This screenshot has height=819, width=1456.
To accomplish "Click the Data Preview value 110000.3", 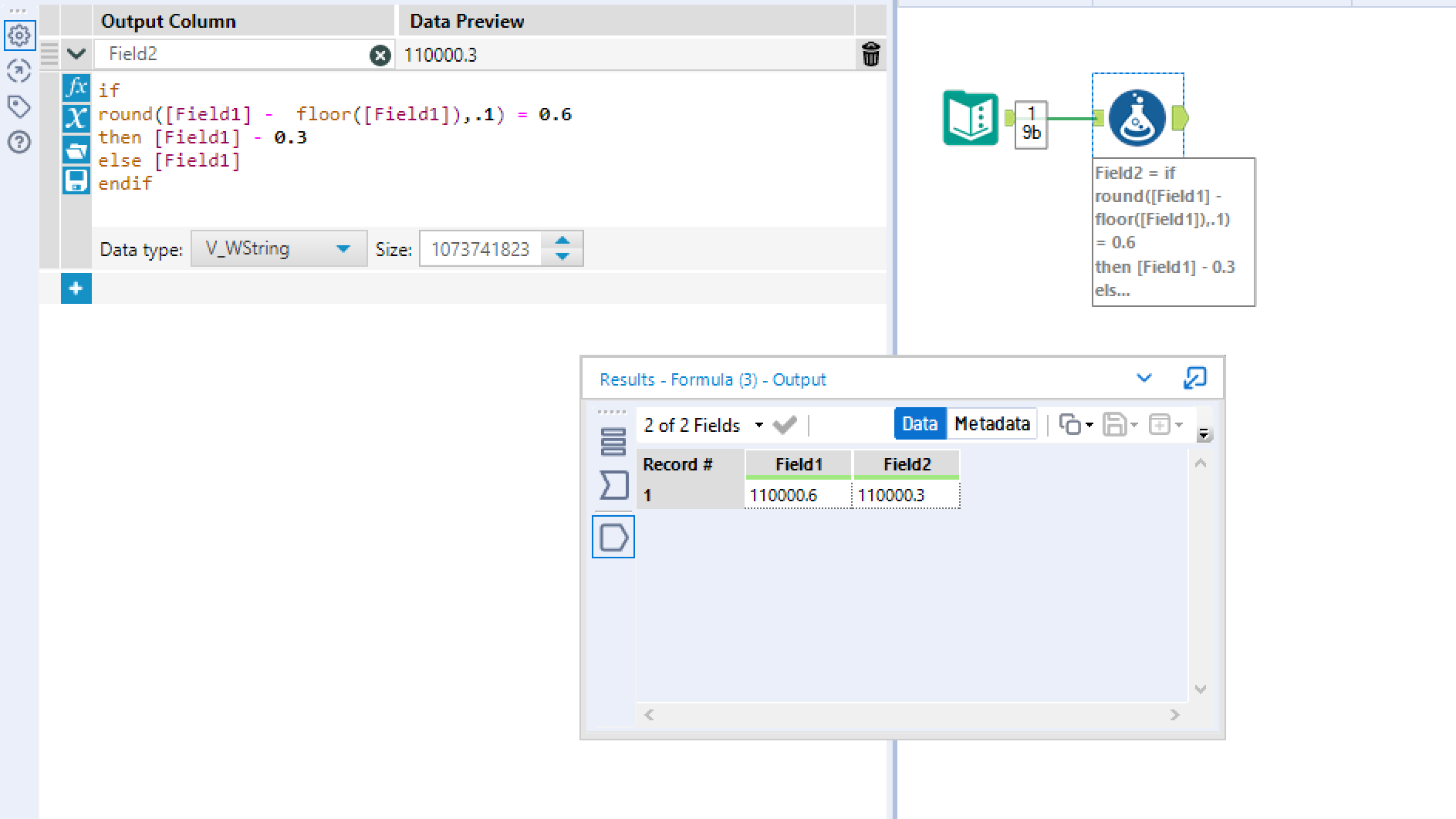I will tap(441, 55).
